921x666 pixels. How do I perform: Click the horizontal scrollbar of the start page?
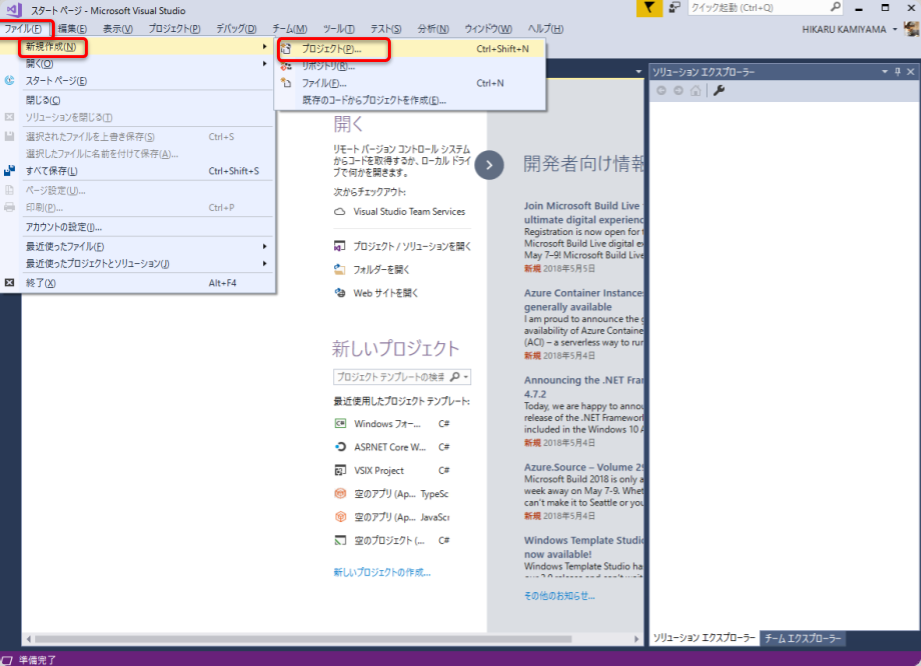pos(303,639)
